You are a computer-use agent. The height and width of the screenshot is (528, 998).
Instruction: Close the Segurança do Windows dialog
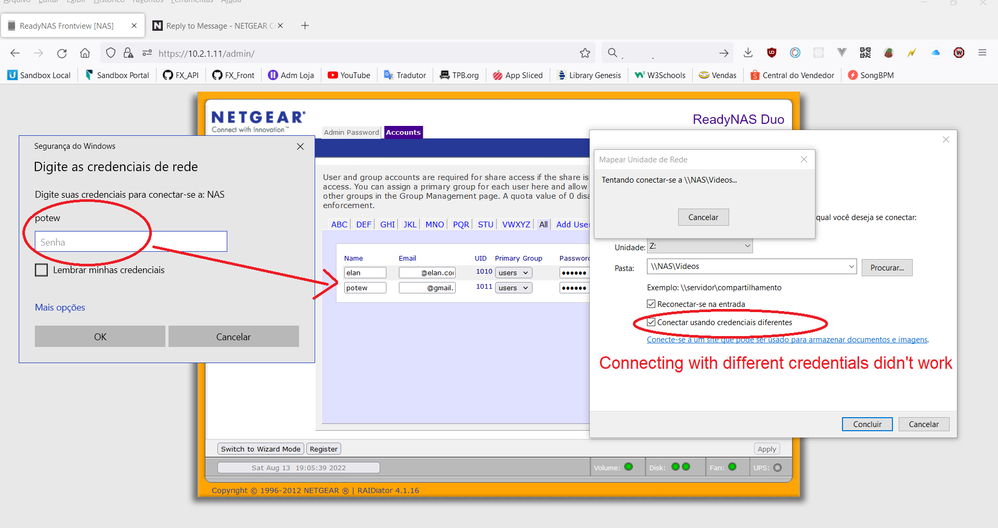(x=300, y=146)
